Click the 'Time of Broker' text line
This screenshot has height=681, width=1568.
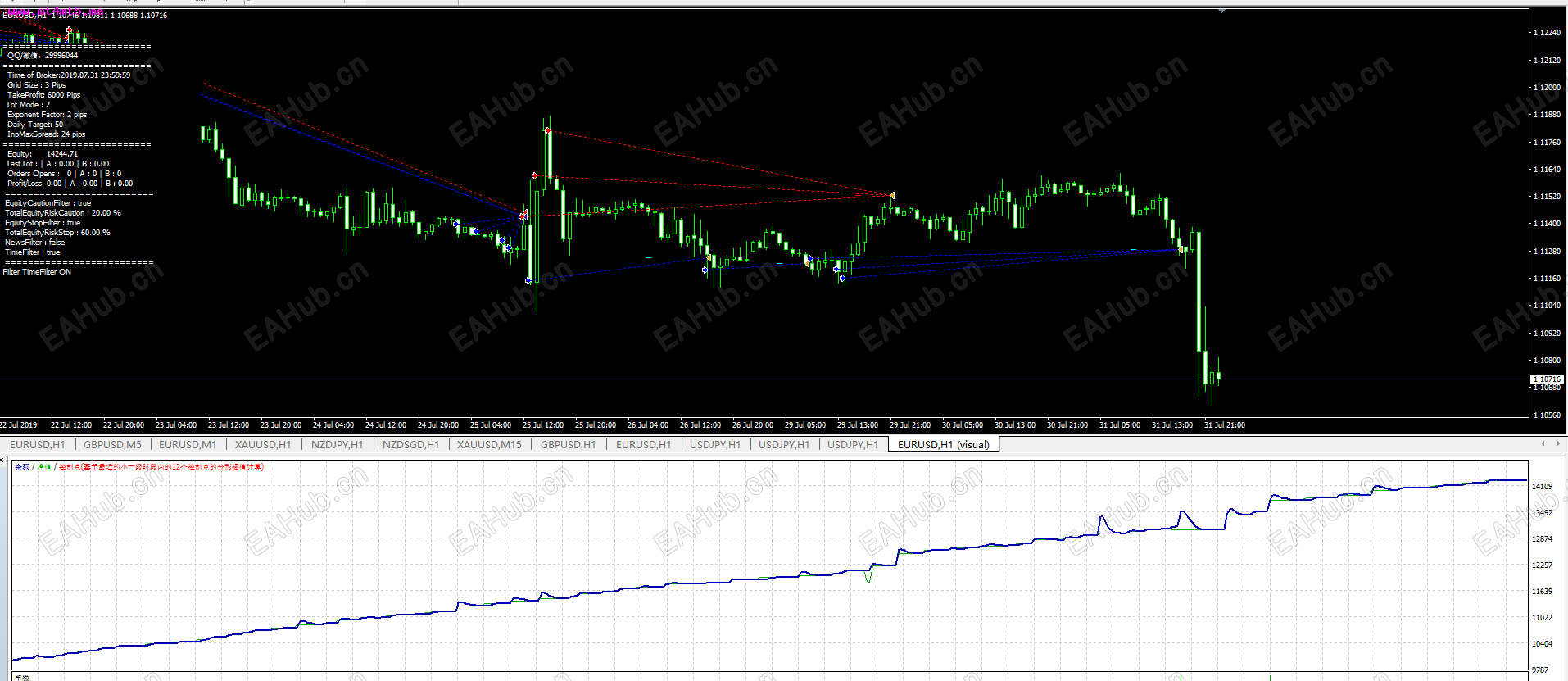[x=69, y=75]
